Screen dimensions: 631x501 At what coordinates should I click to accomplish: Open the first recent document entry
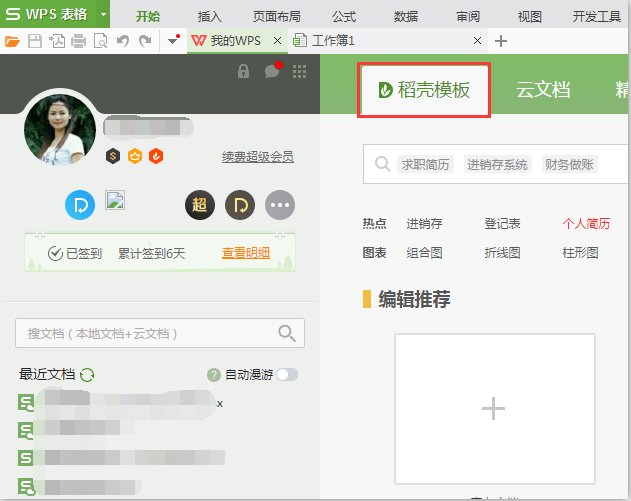click(121, 402)
